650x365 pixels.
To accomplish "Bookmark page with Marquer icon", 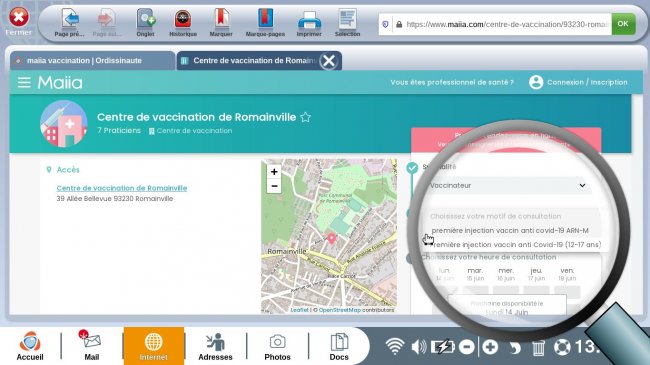I will (x=221, y=19).
